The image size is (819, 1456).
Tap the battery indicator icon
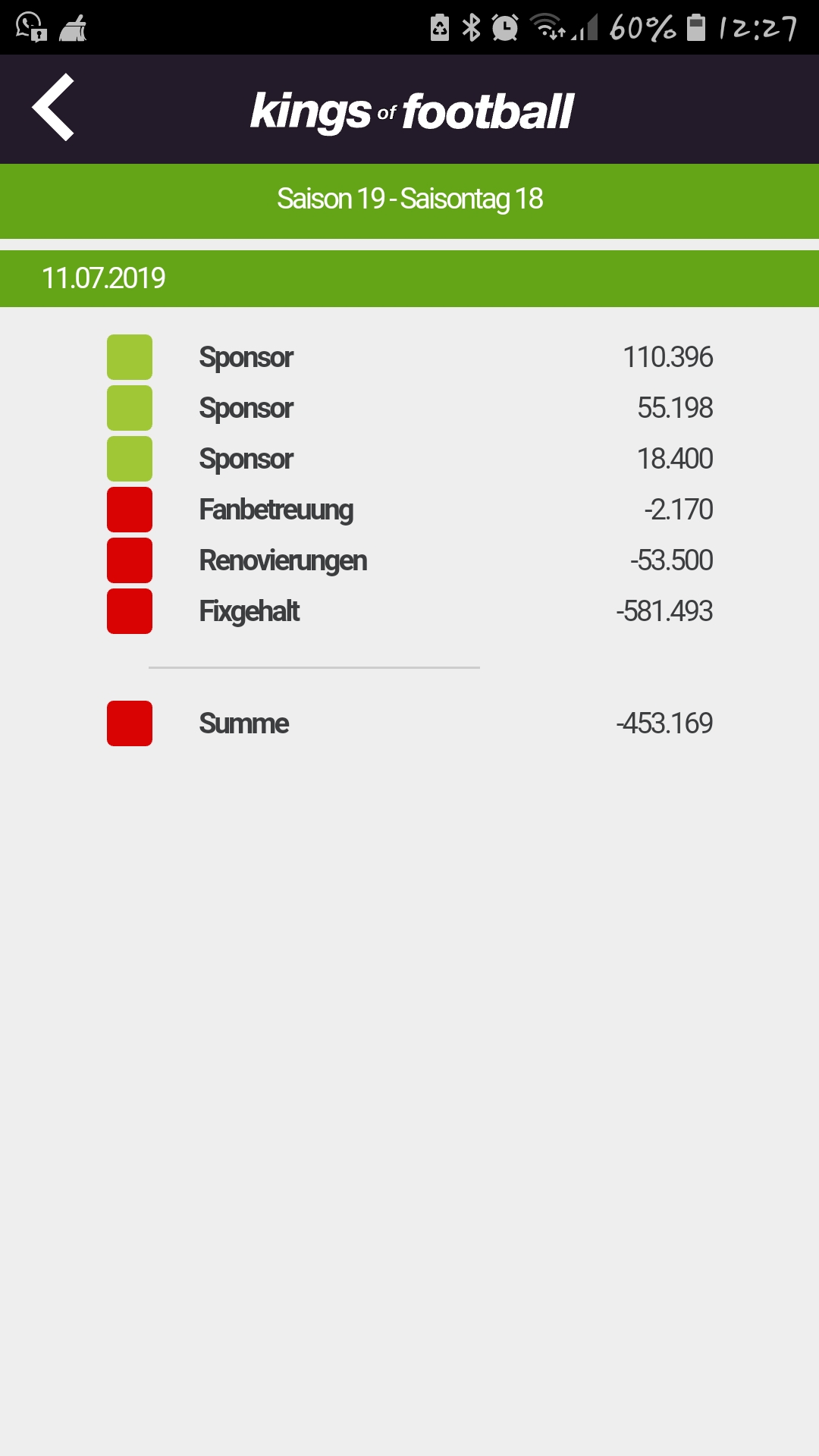(696, 27)
